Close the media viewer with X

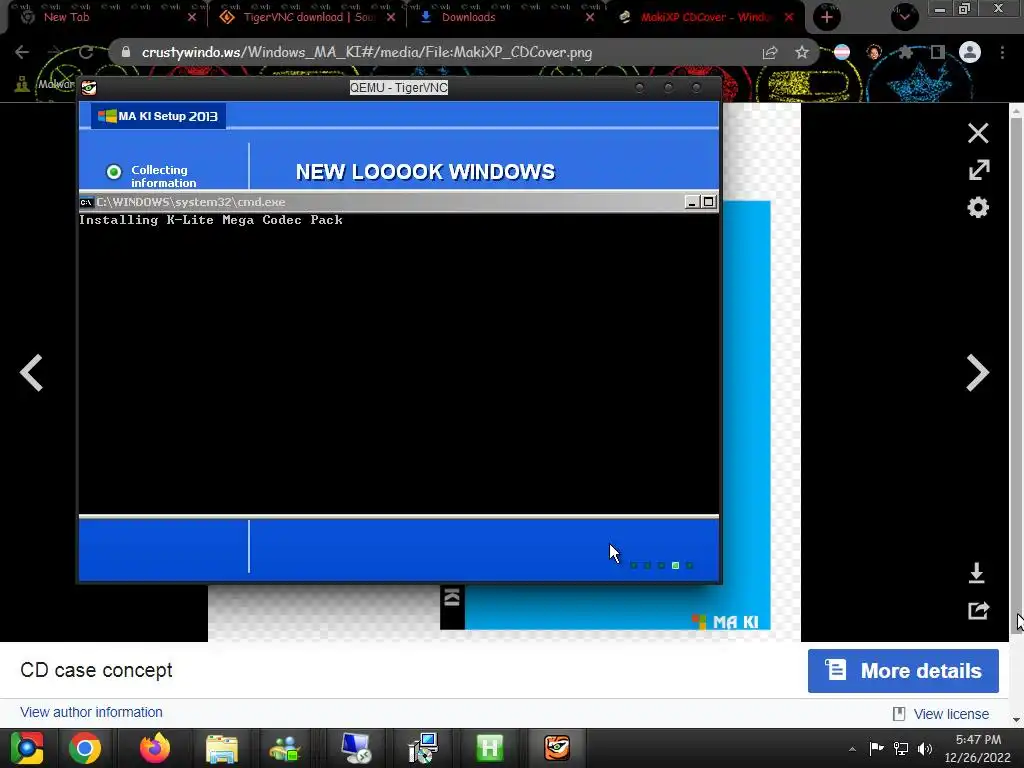(x=978, y=133)
